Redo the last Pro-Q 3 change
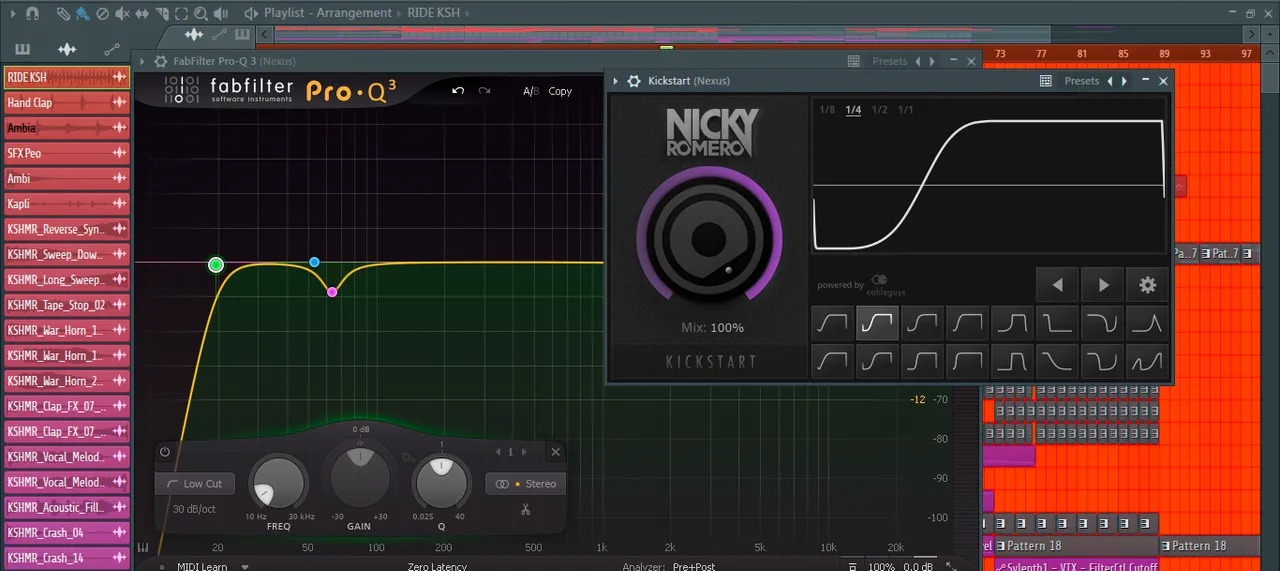The width and height of the screenshot is (1280, 571). (485, 90)
